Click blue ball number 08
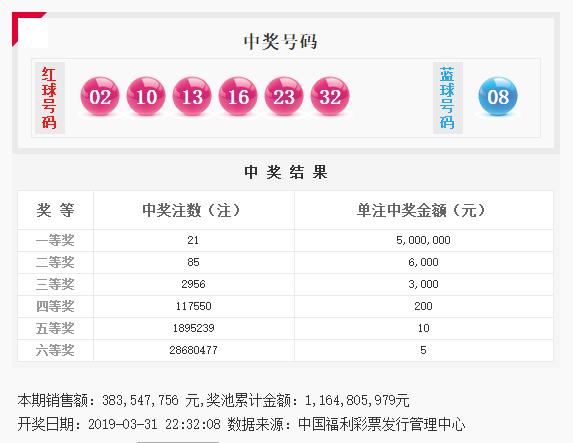 point(498,96)
